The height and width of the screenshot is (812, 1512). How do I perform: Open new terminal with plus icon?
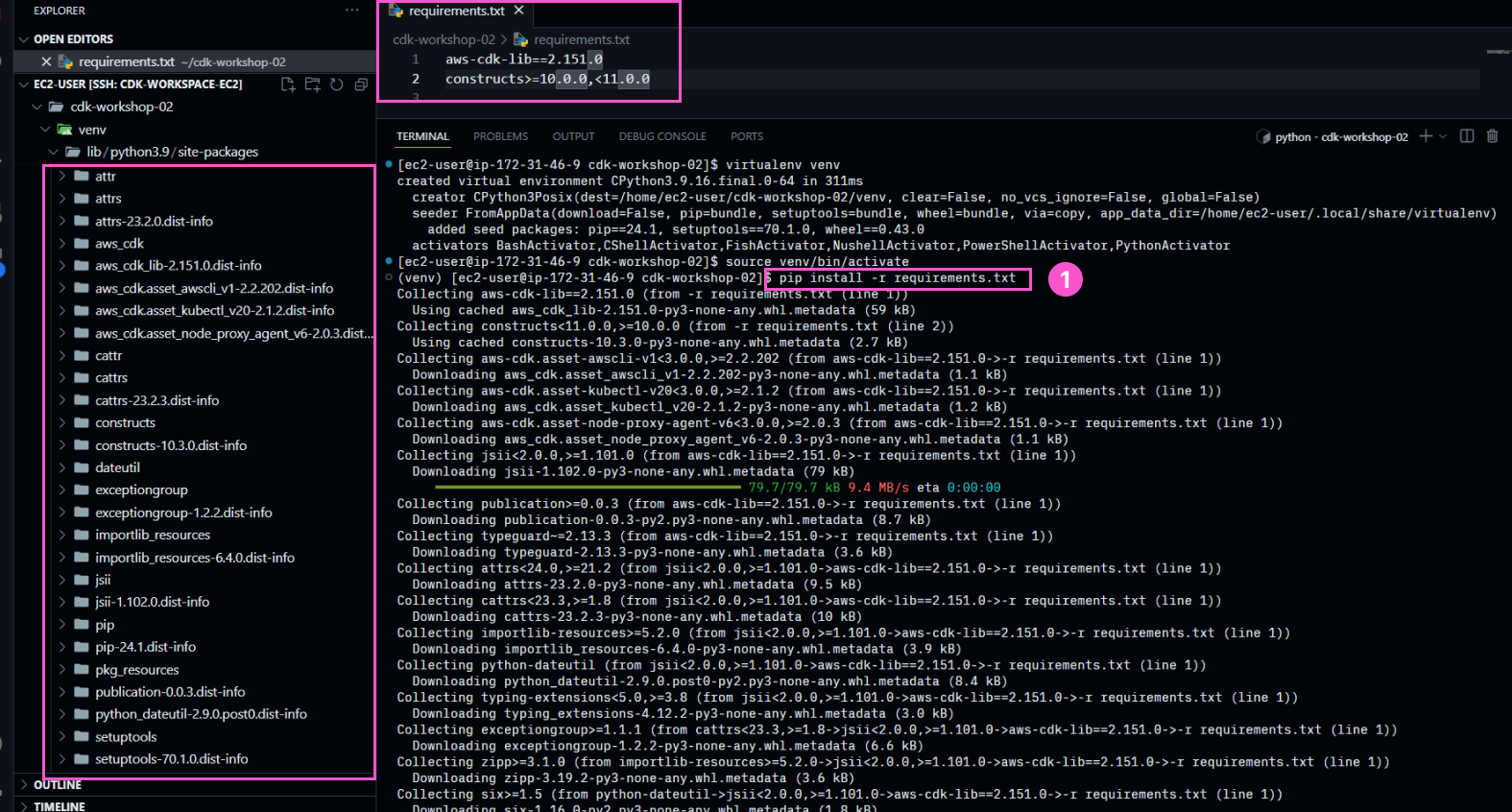click(1426, 136)
